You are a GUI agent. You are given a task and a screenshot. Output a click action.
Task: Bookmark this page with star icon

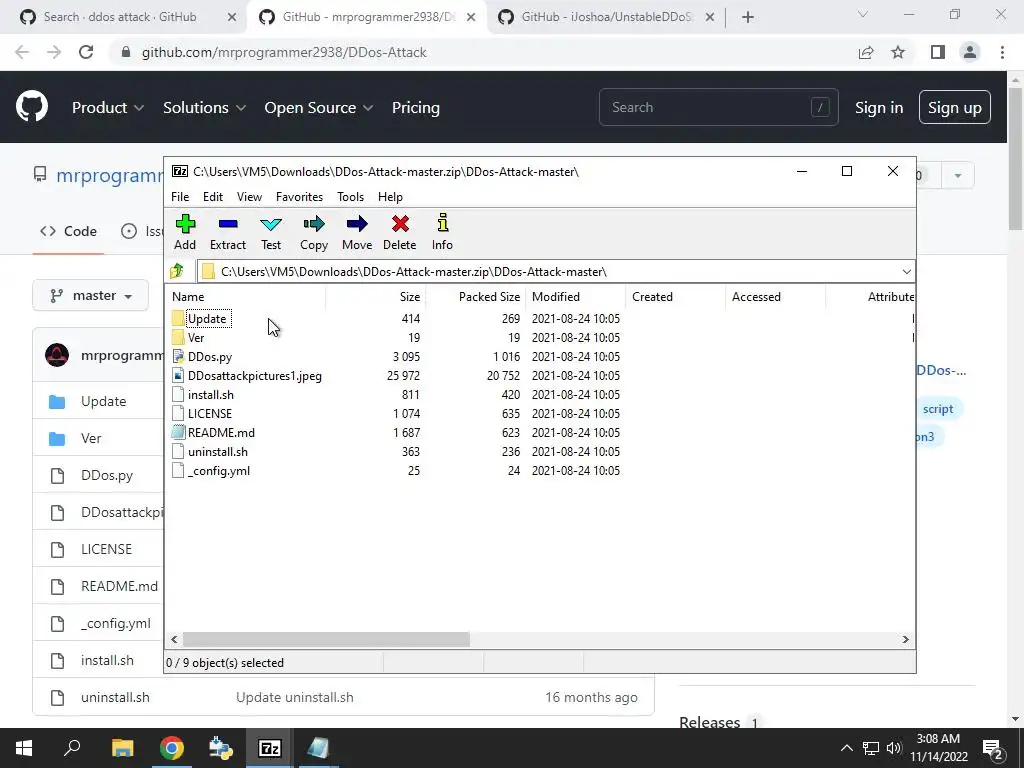pos(899,52)
